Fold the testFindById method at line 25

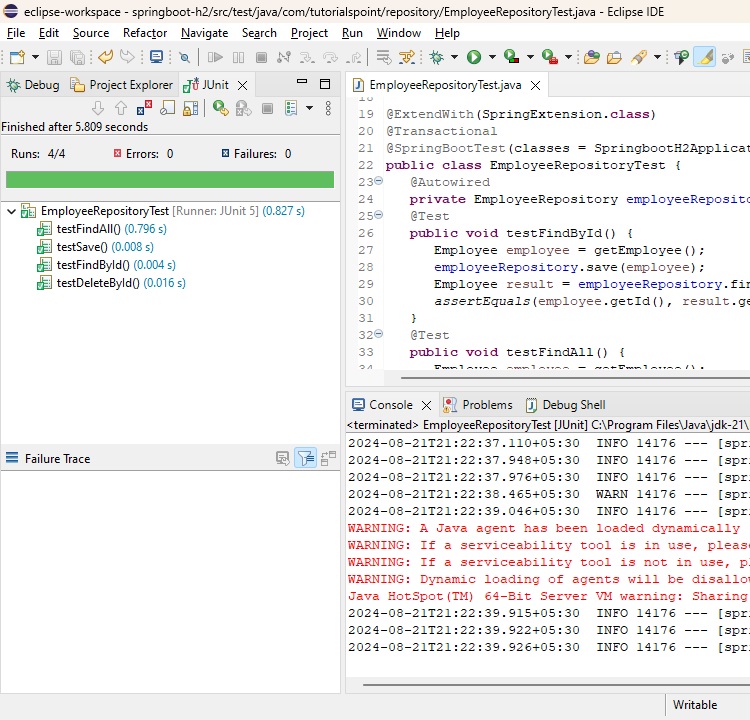[377, 216]
